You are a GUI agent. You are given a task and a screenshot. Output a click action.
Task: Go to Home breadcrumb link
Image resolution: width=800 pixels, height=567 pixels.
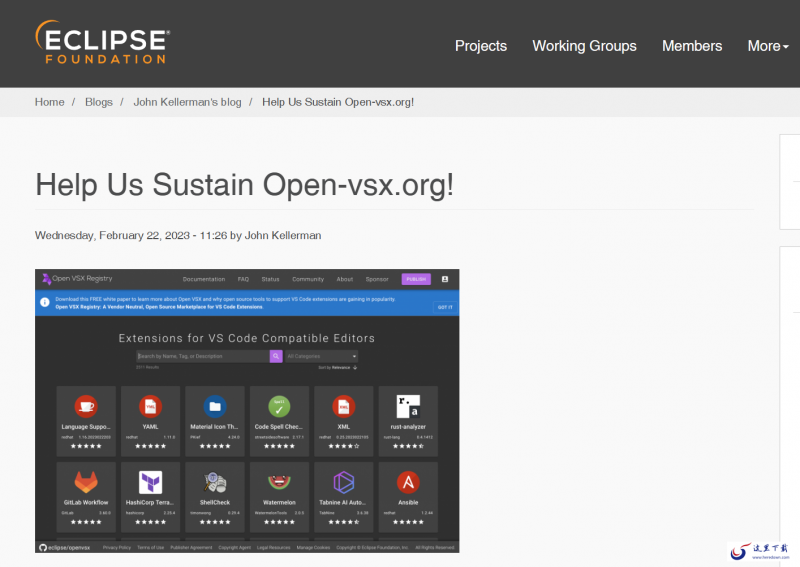[49, 102]
